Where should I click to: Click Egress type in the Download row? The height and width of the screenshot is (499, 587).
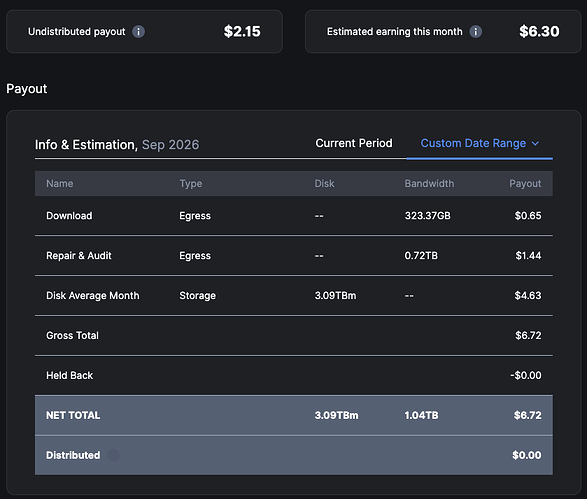195,216
